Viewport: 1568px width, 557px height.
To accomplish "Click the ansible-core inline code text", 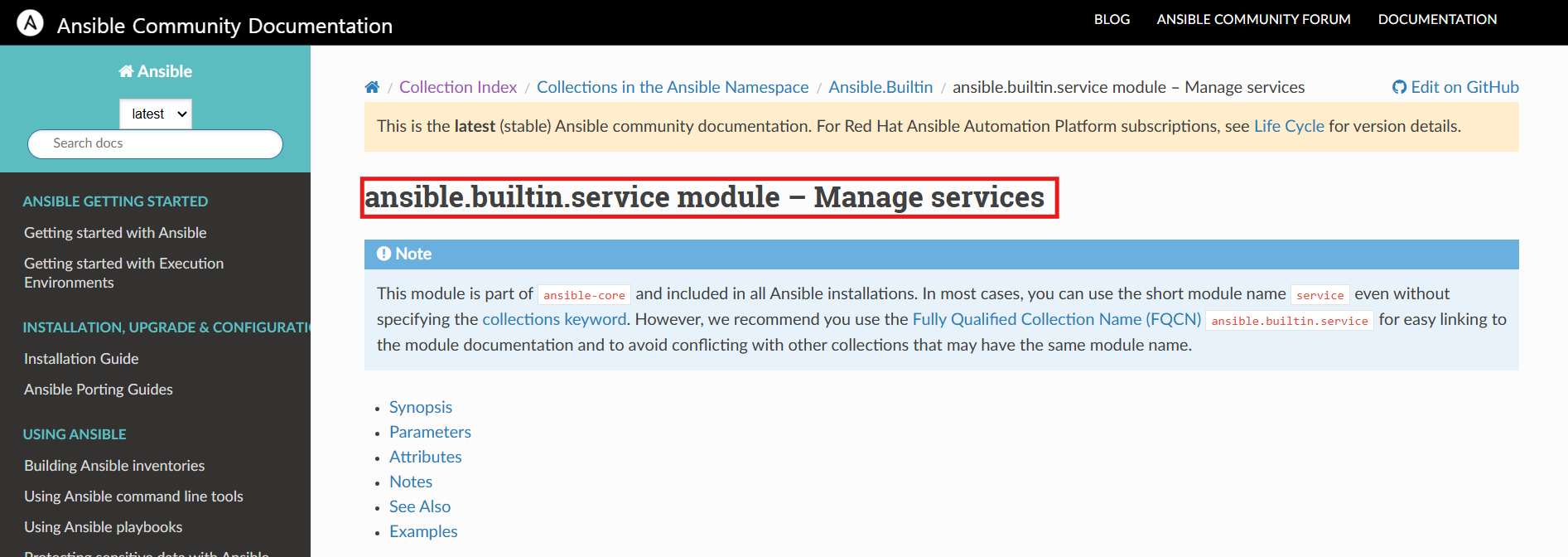I will pos(584,295).
